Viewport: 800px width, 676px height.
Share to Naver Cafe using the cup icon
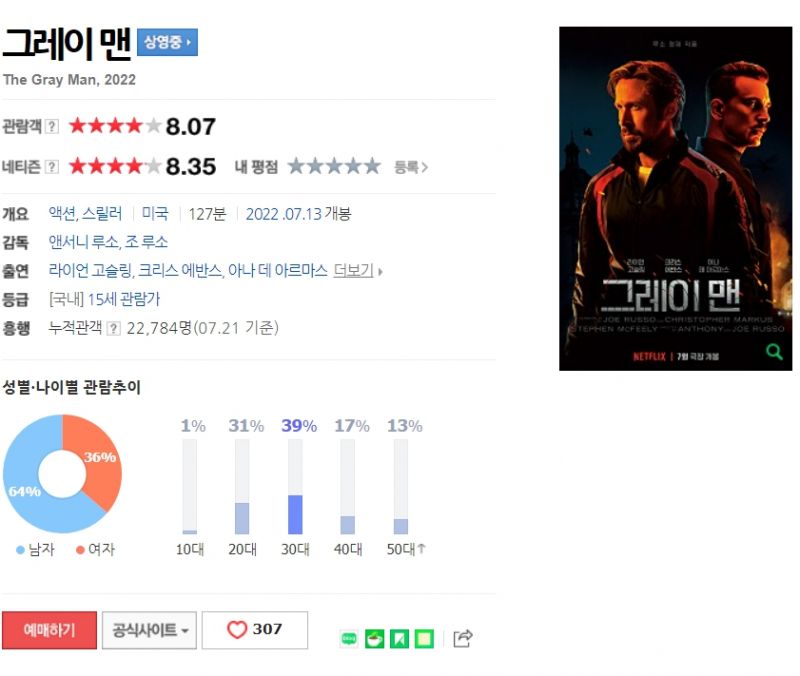[374, 639]
